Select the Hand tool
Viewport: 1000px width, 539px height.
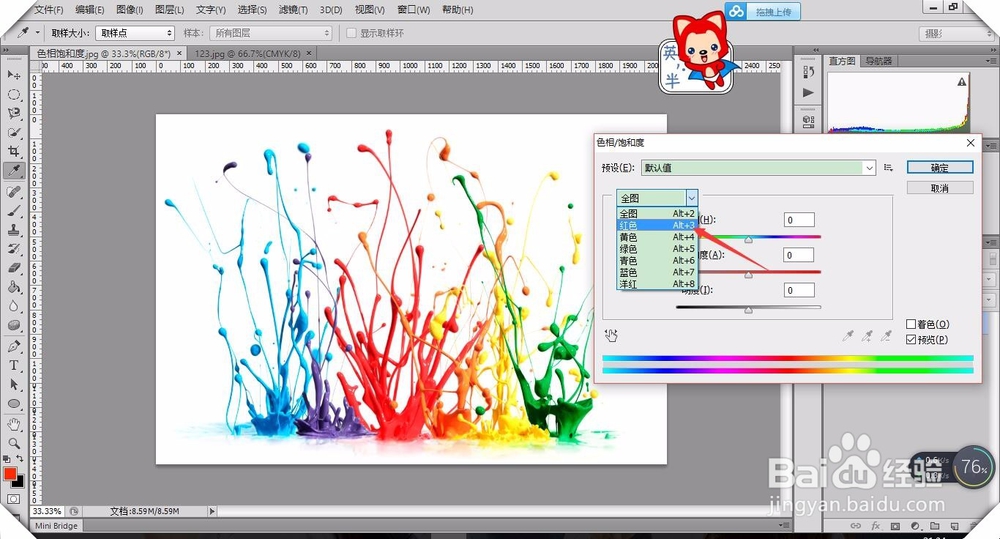pos(13,424)
